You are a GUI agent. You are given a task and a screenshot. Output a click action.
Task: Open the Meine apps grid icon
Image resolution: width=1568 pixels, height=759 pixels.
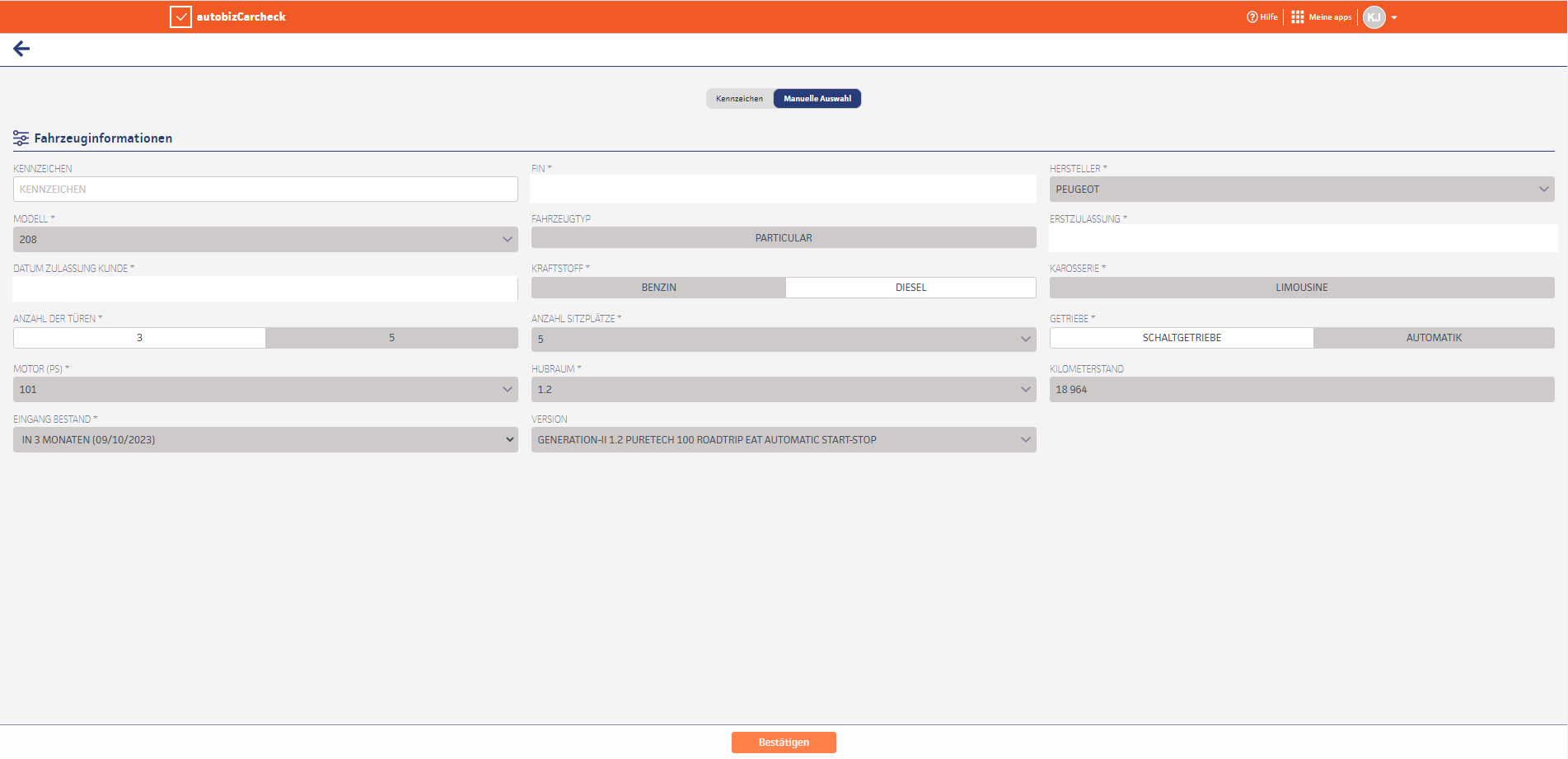click(1298, 16)
